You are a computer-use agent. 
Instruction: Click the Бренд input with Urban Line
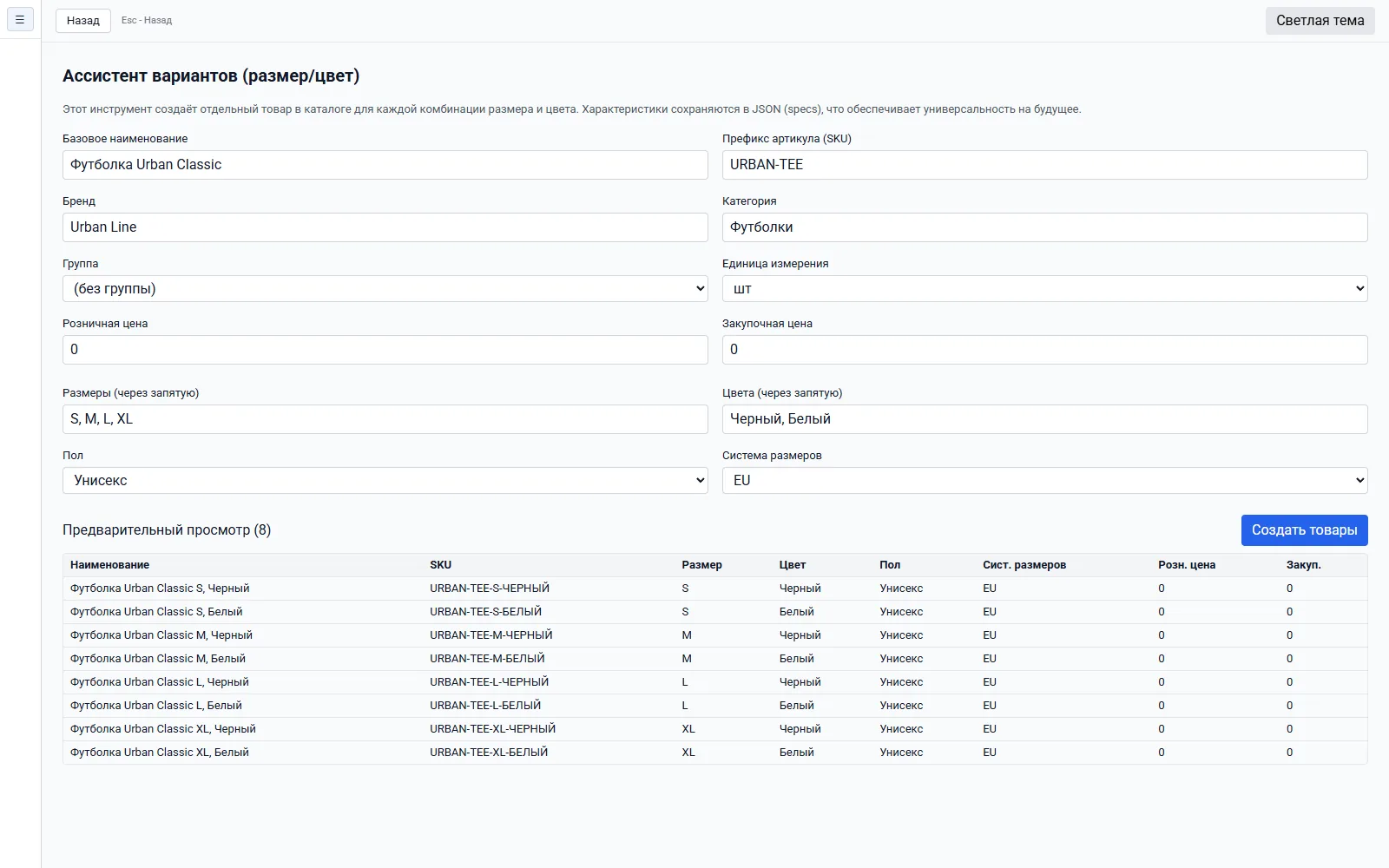(x=385, y=227)
